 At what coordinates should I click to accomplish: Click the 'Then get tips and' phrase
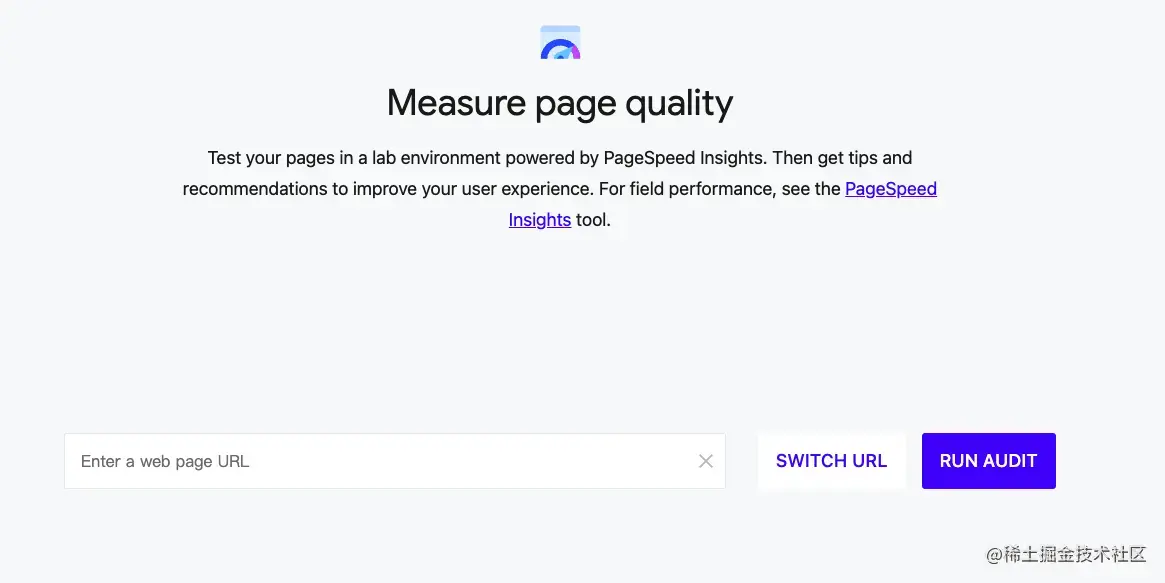pyautogui.click(x=842, y=157)
